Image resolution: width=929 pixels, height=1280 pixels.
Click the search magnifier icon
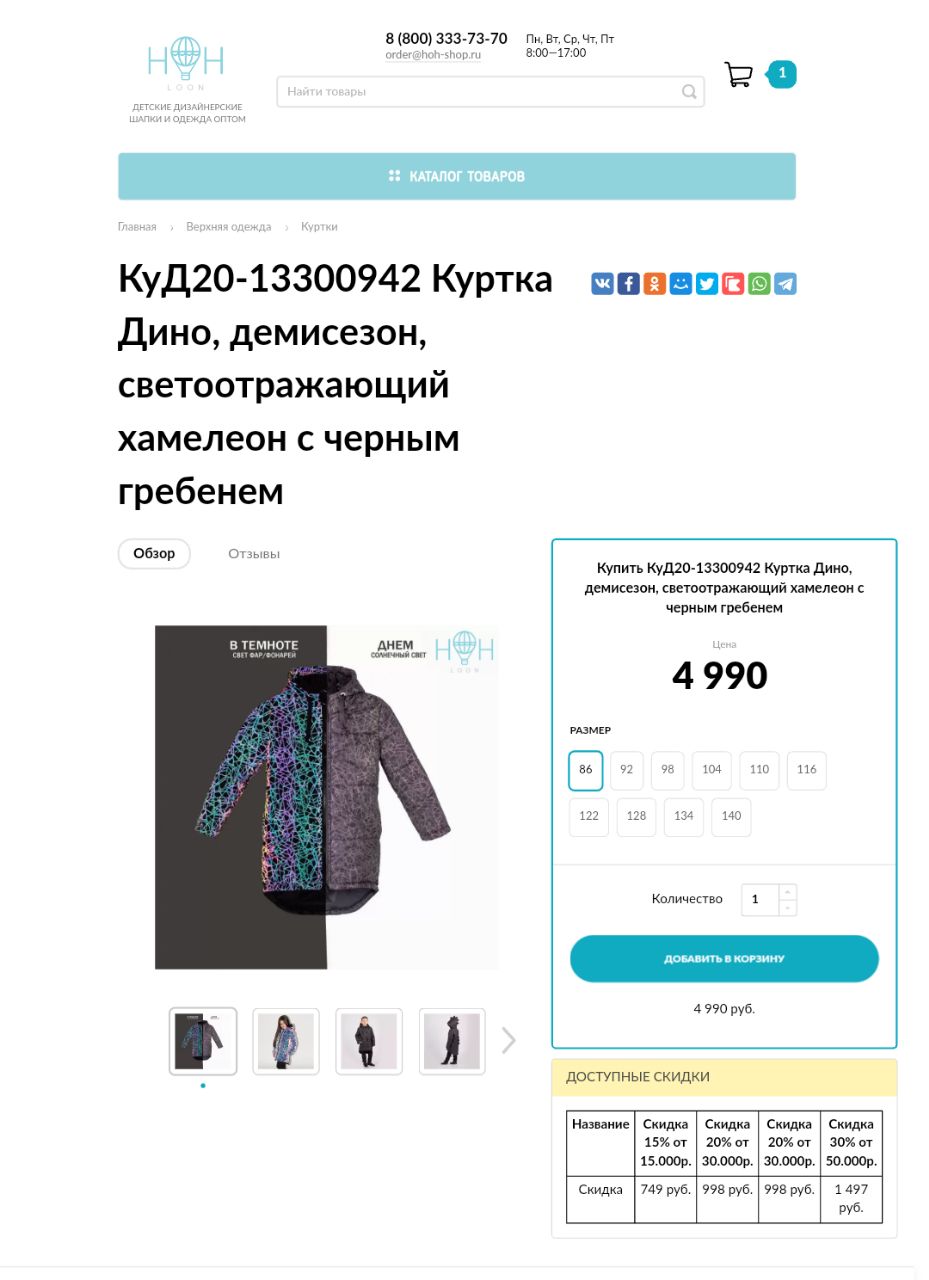[x=689, y=92]
